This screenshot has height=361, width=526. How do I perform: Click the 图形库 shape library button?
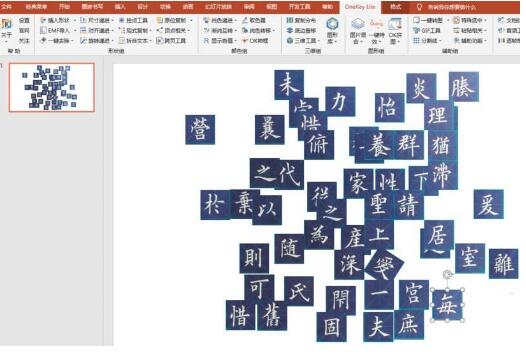[x=332, y=32]
